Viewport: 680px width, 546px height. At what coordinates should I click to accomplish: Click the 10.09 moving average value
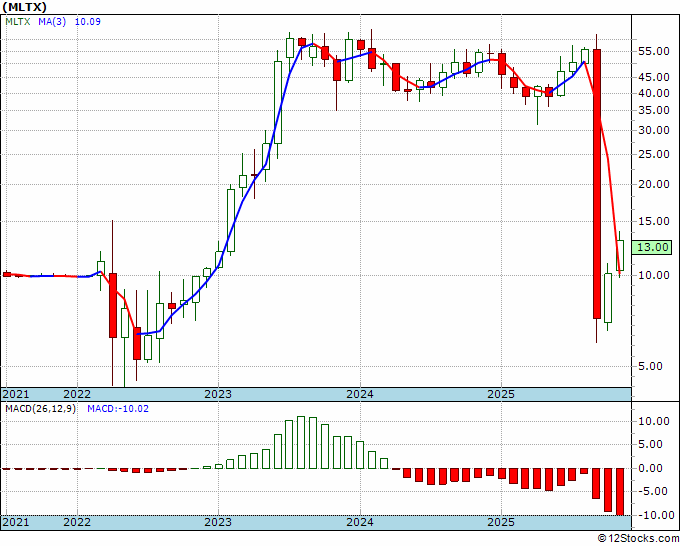click(x=88, y=22)
